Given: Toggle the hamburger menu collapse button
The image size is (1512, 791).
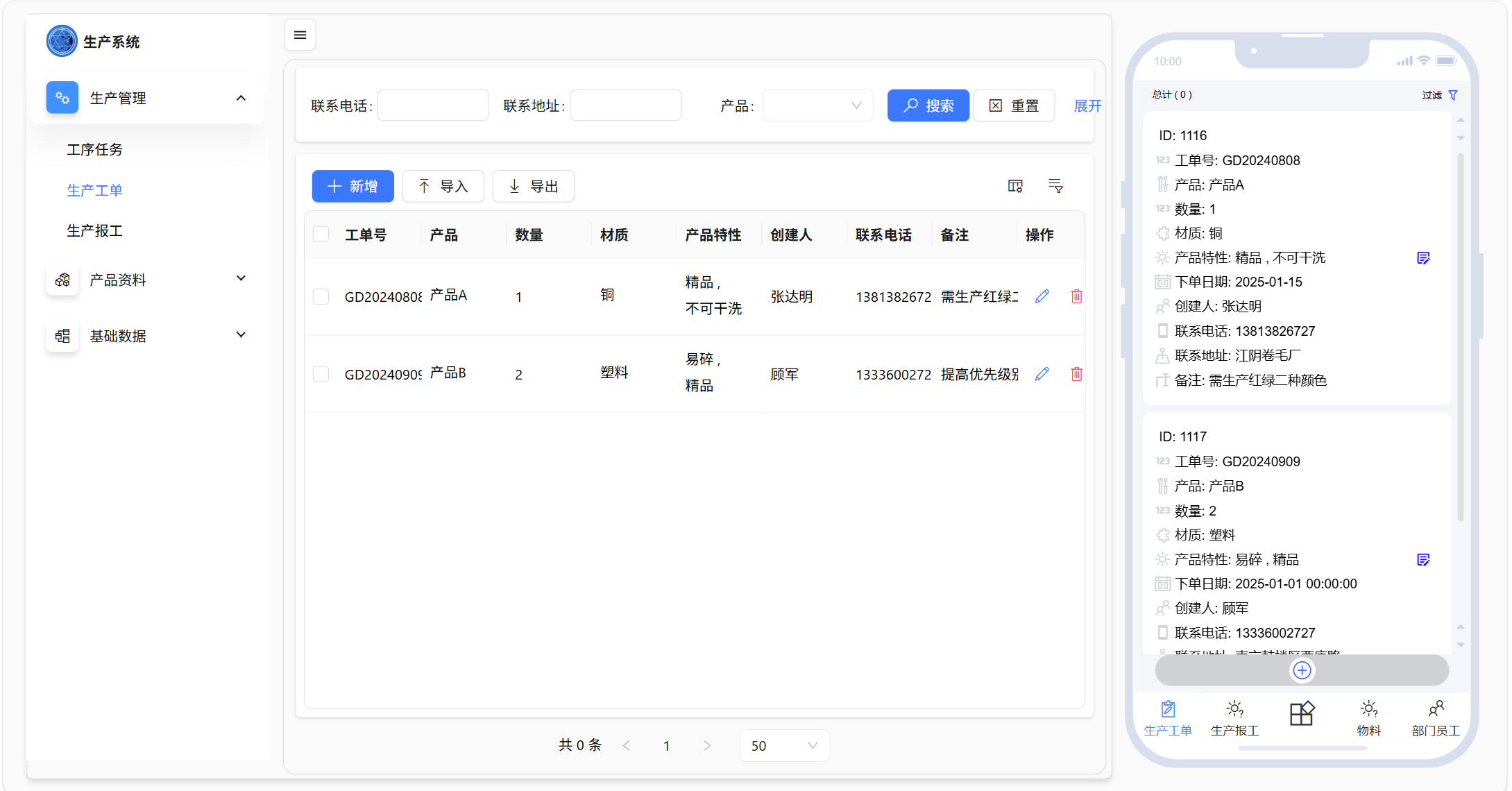Looking at the screenshot, I should coord(300,35).
